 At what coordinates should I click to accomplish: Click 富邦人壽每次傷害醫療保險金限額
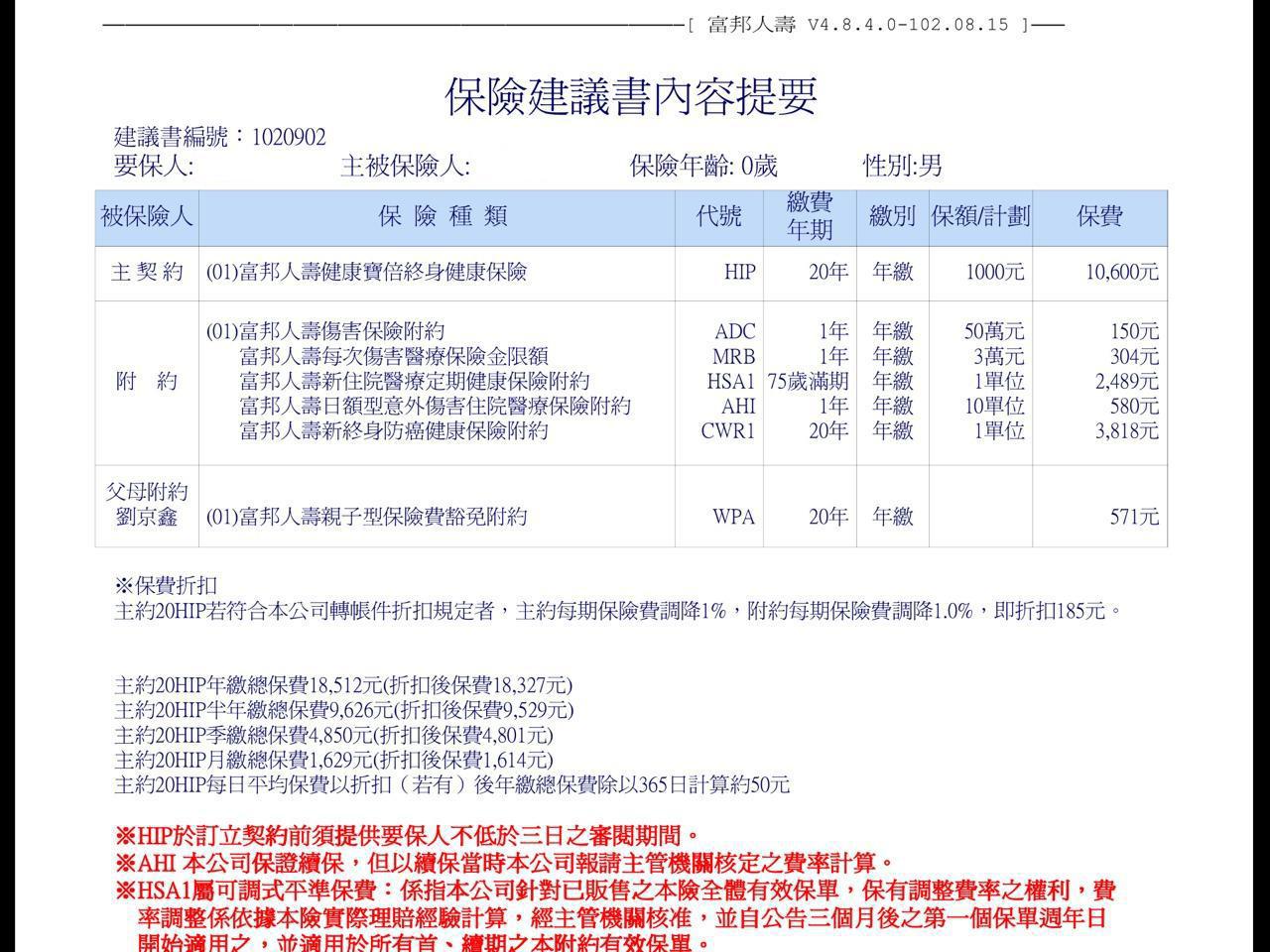[394, 356]
